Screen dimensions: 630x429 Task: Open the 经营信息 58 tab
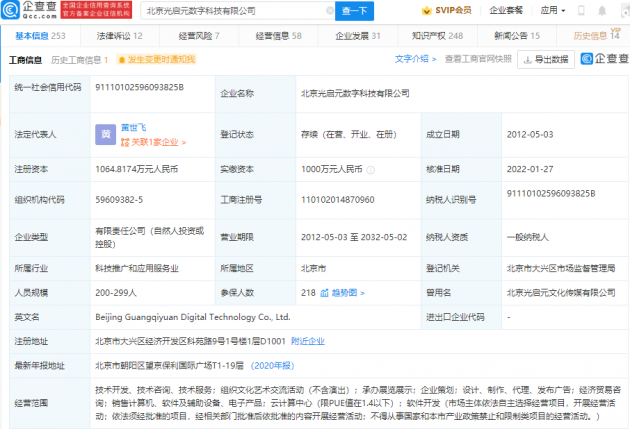click(x=278, y=36)
